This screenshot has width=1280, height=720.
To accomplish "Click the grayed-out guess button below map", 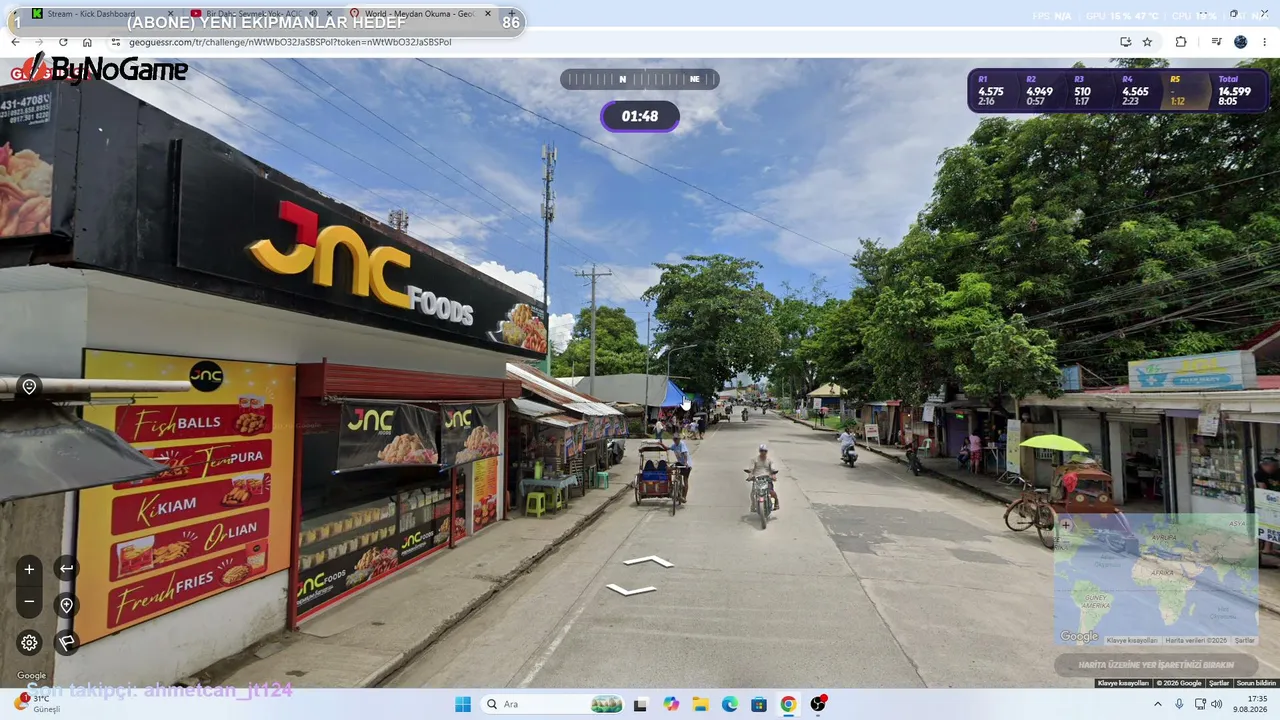I will click(1155, 664).
